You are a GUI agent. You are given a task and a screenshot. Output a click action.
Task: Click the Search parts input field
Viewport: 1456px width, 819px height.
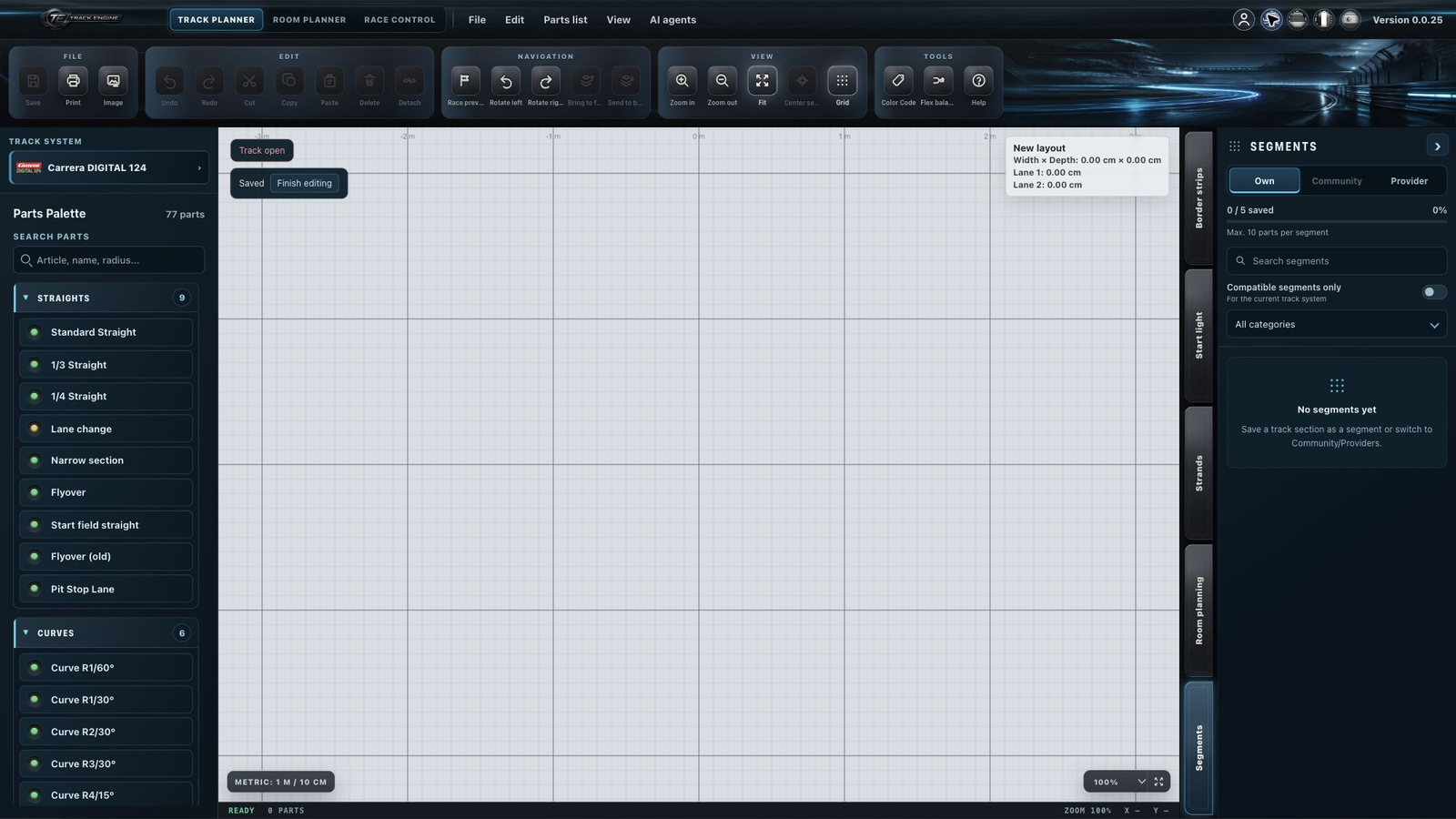point(109,260)
